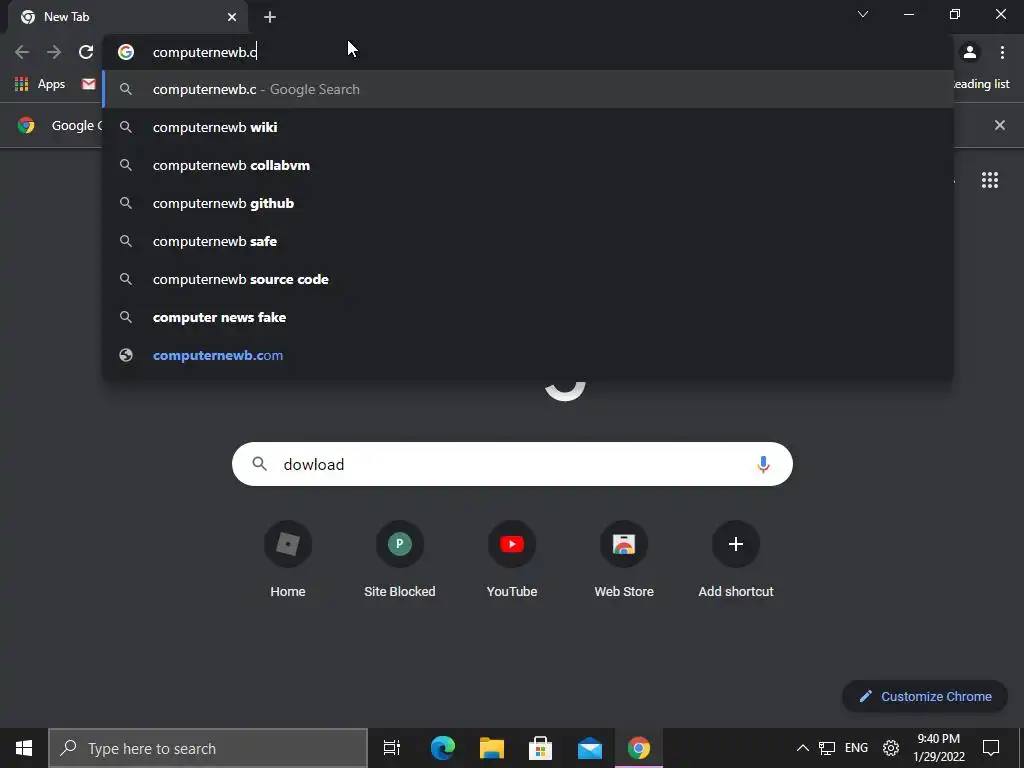Open File Explorer from the taskbar

[x=492, y=748]
